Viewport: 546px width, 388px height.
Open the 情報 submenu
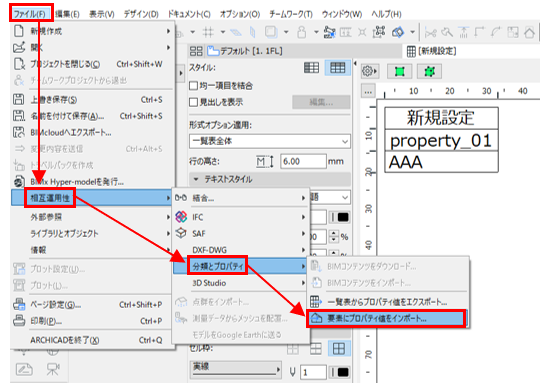point(93,250)
